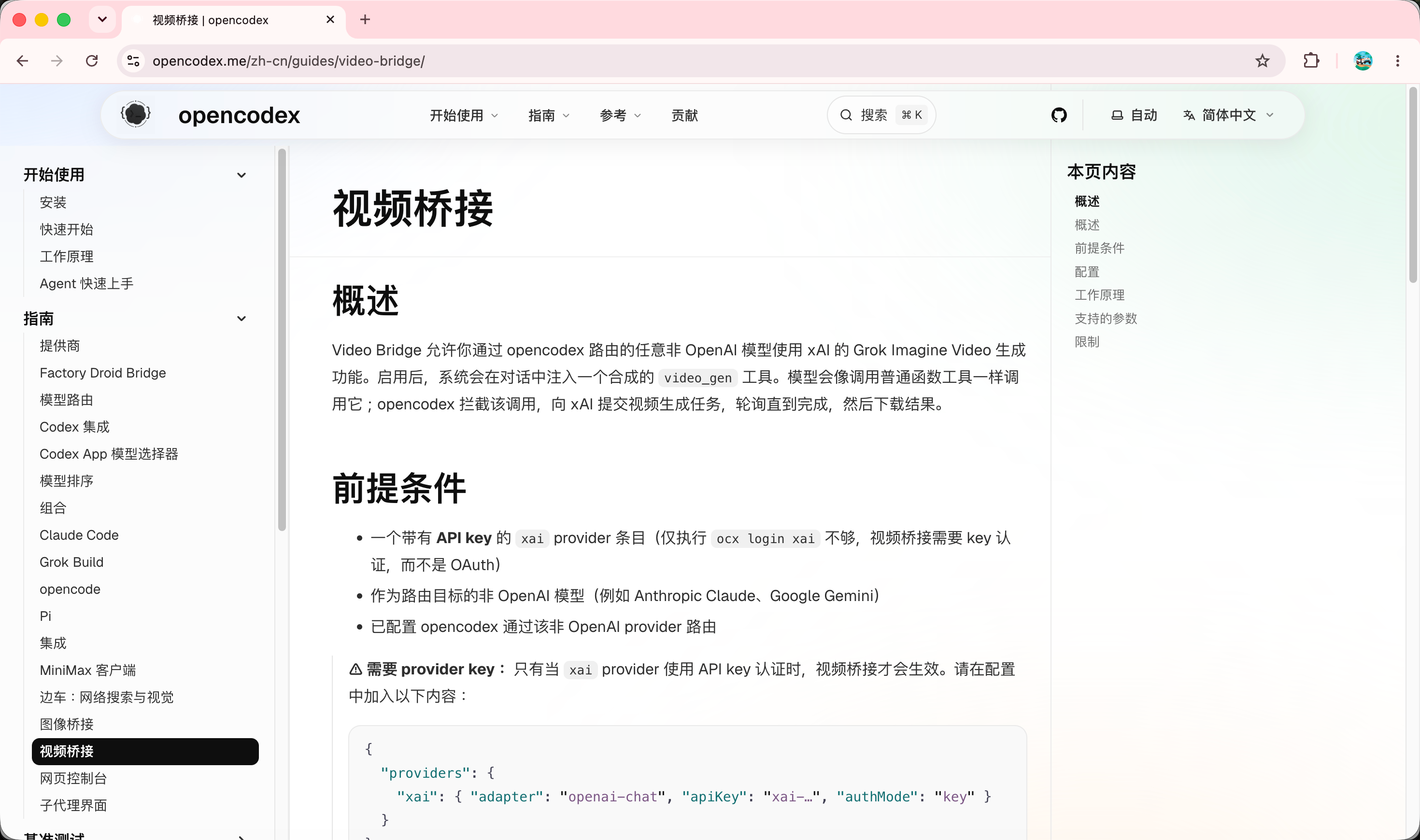Close the 视频桥接 | opencodex tab
Image resolution: width=1420 pixels, height=840 pixels.
(x=331, y=20)
